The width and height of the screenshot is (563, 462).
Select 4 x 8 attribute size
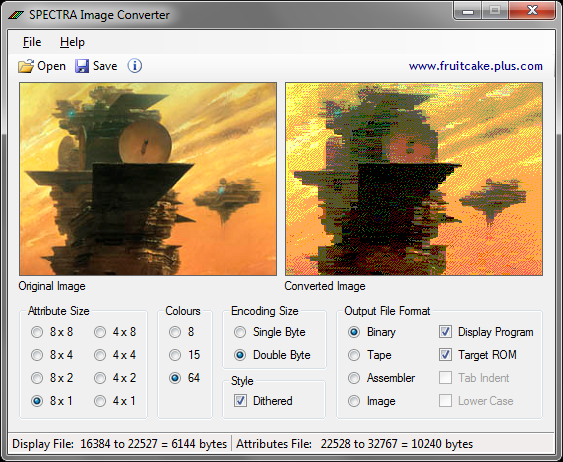[x=100, y=332]
